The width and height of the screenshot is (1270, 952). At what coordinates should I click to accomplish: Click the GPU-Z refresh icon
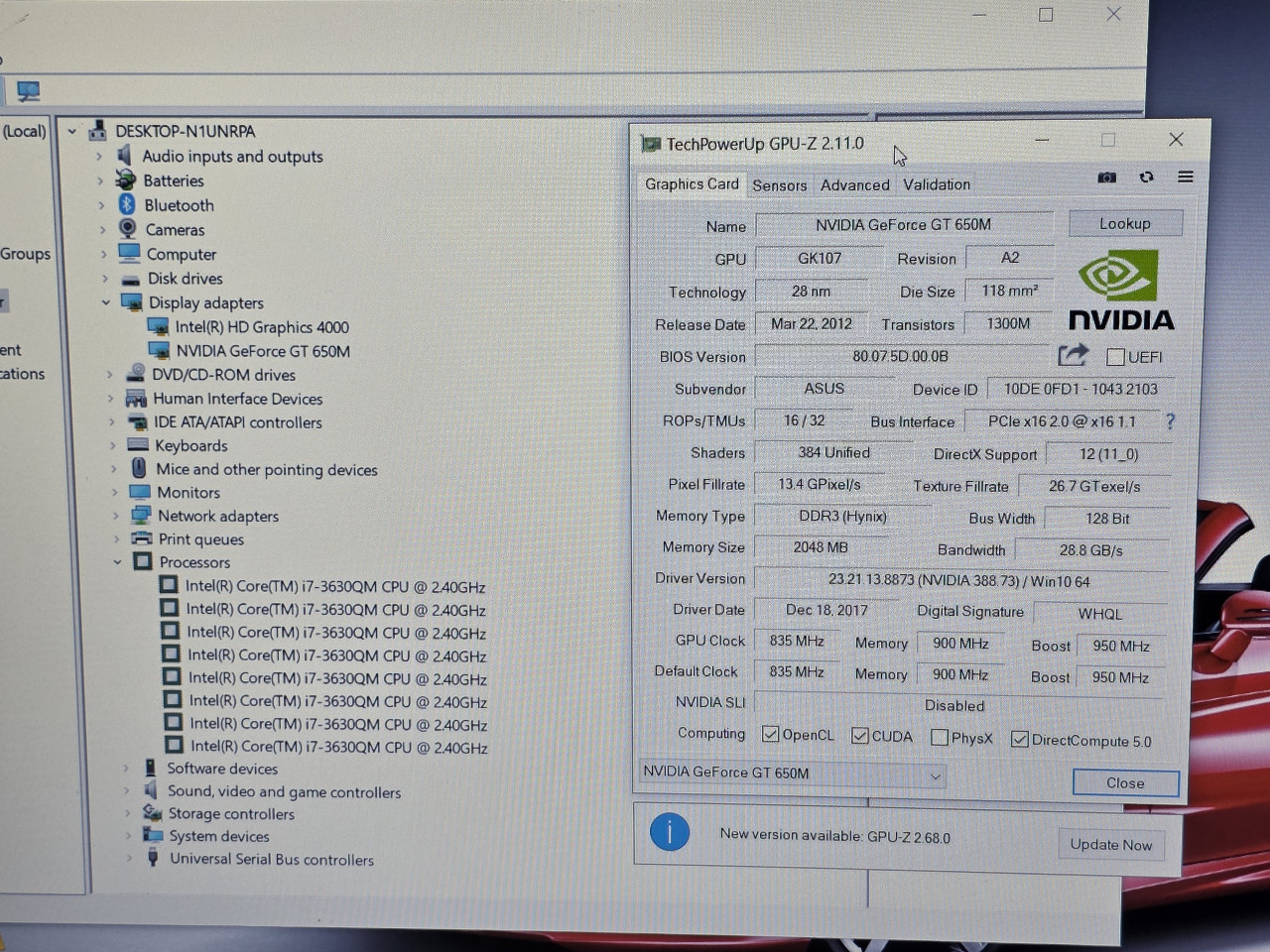1146,178
